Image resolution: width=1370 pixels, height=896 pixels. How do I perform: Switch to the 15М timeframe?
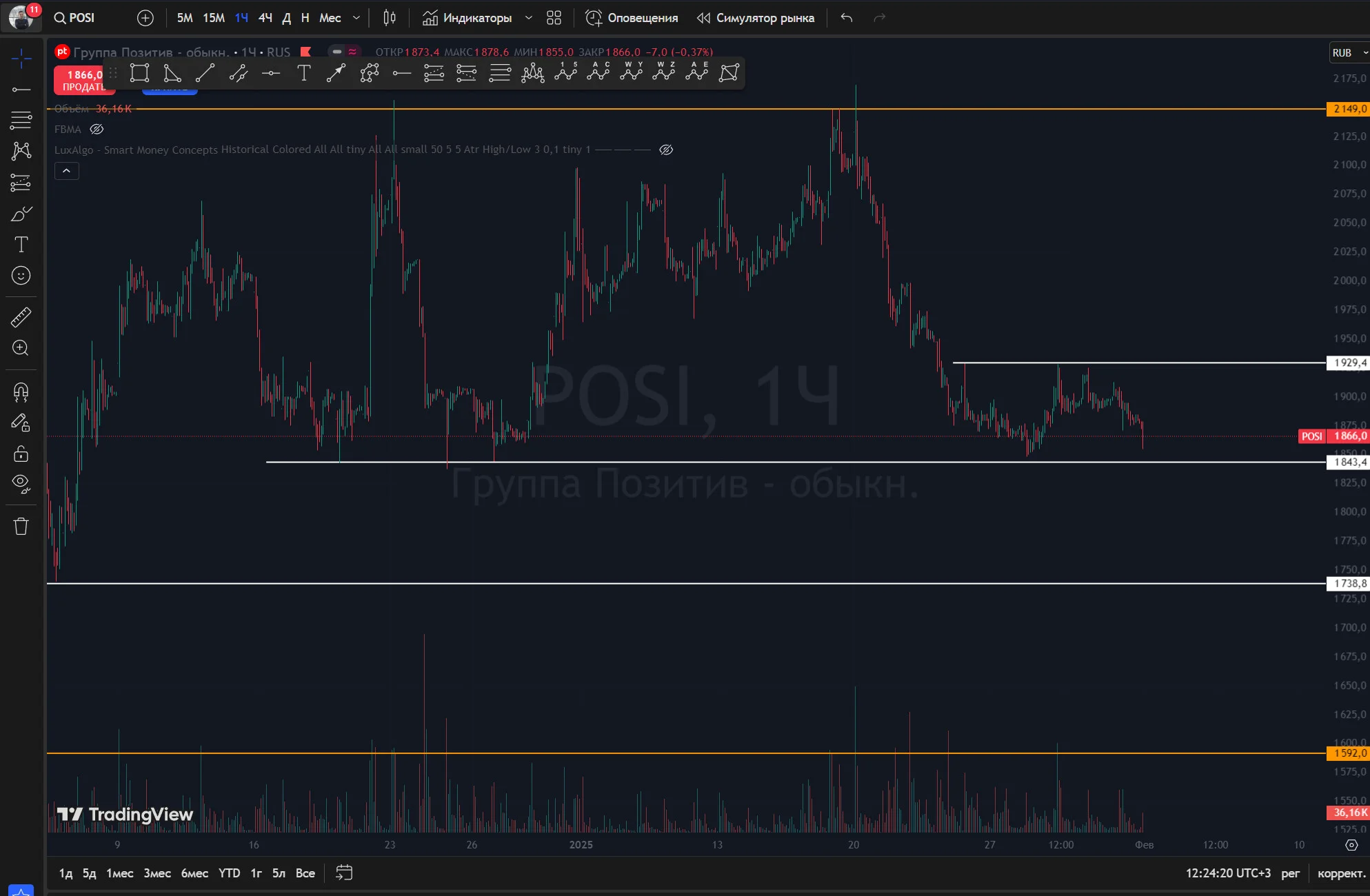pos(214,18)
